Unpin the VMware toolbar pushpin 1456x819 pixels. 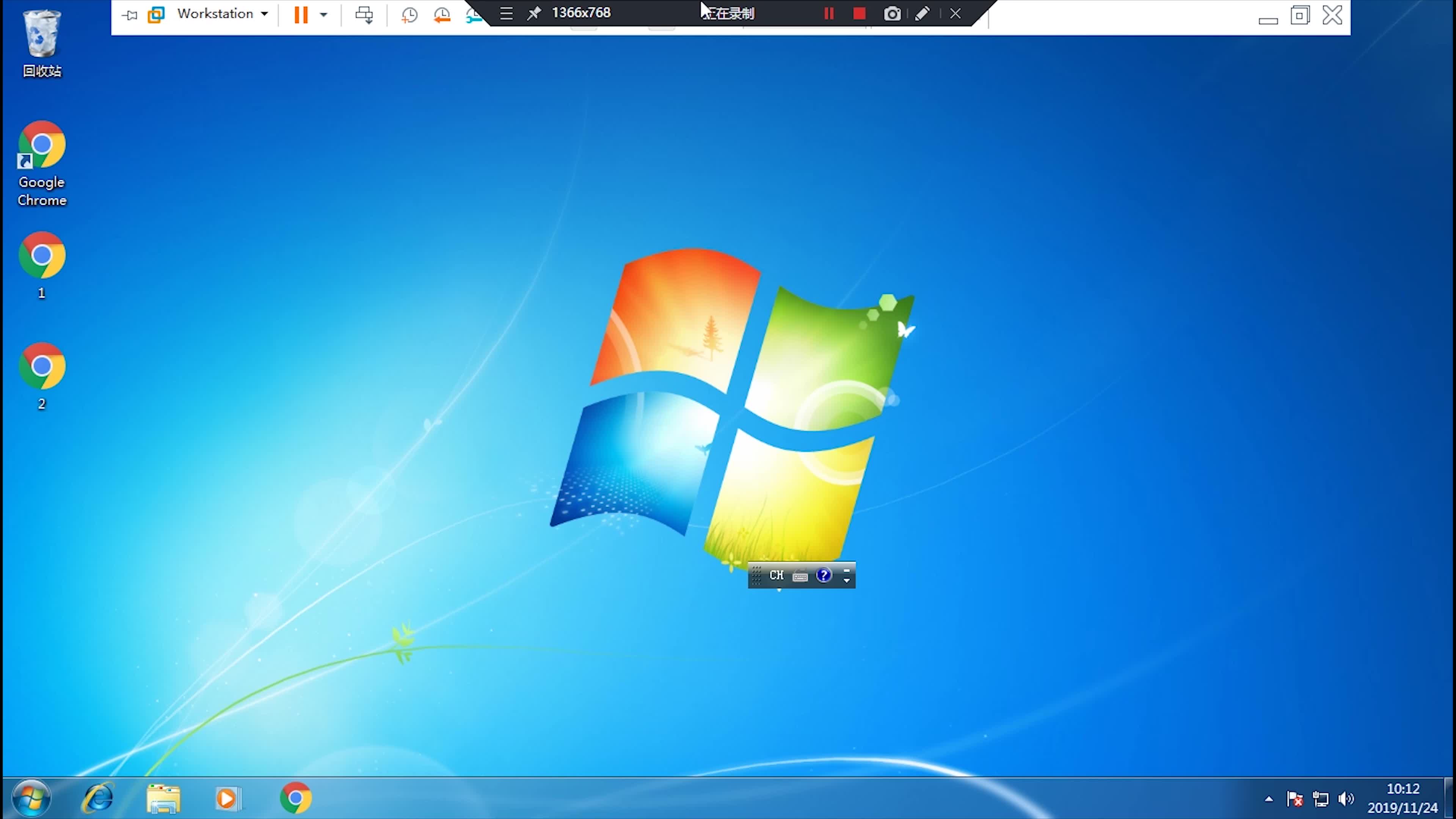[129, 15]
